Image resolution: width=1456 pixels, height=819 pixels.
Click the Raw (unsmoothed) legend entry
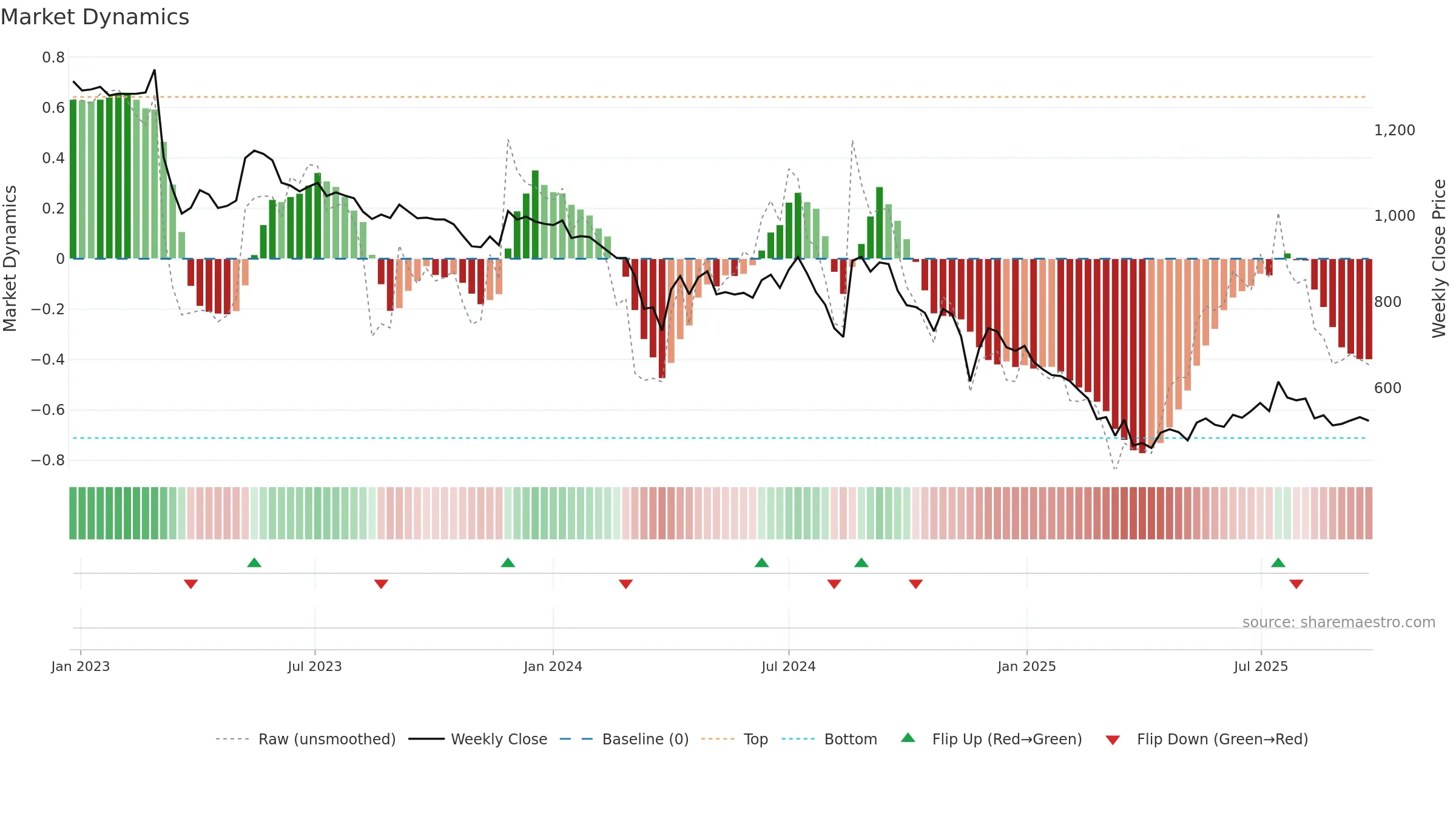coord(306,739)
